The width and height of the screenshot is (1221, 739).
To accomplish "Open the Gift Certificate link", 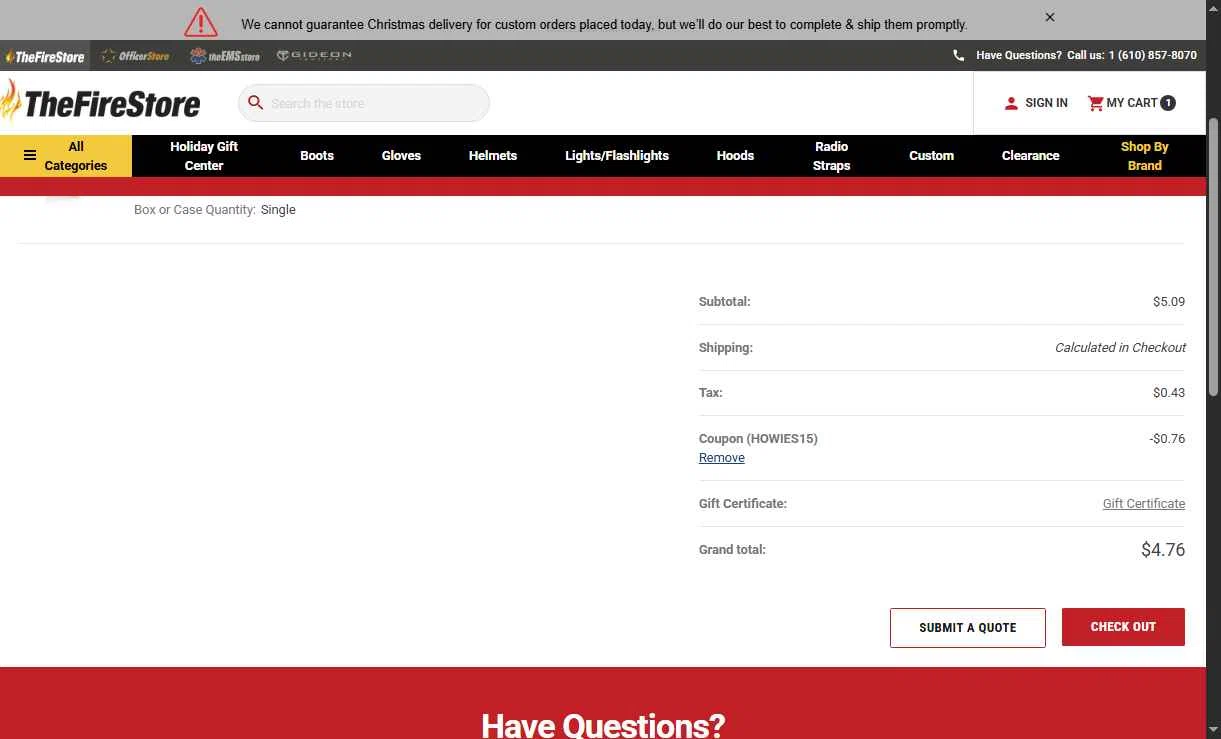I will (1144, 504).
